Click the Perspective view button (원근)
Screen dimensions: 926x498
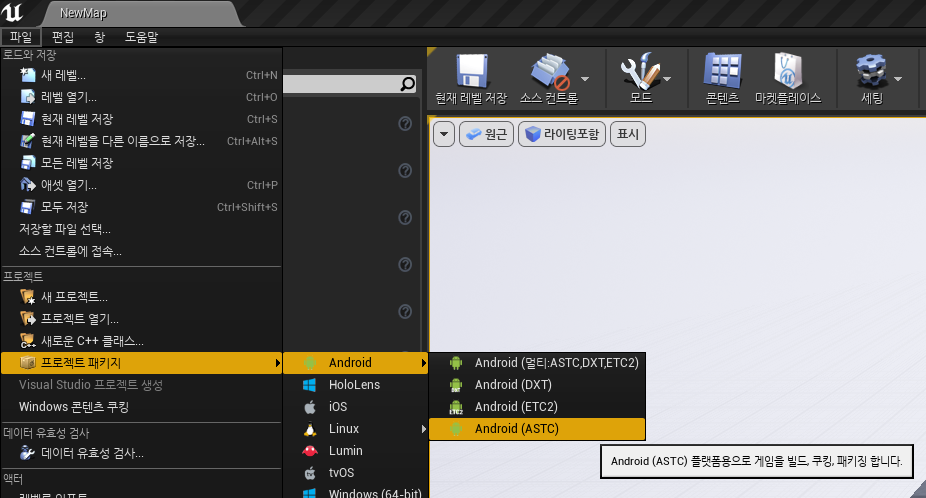point(486,134)
